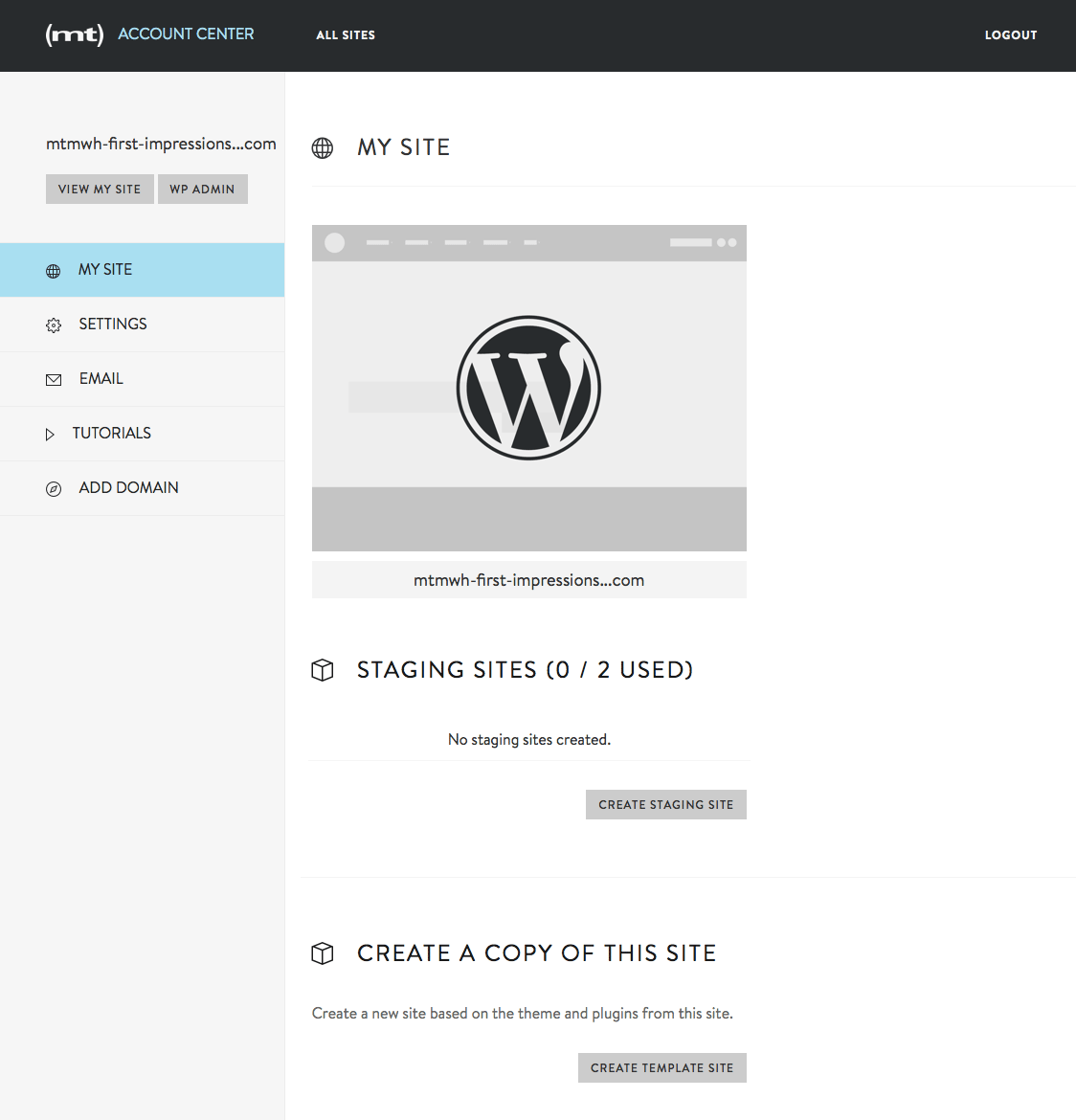This screenshot has height=1120, width=1076.
Task: Open Tutorials in the sidebar
Action: tap(143, 434)
